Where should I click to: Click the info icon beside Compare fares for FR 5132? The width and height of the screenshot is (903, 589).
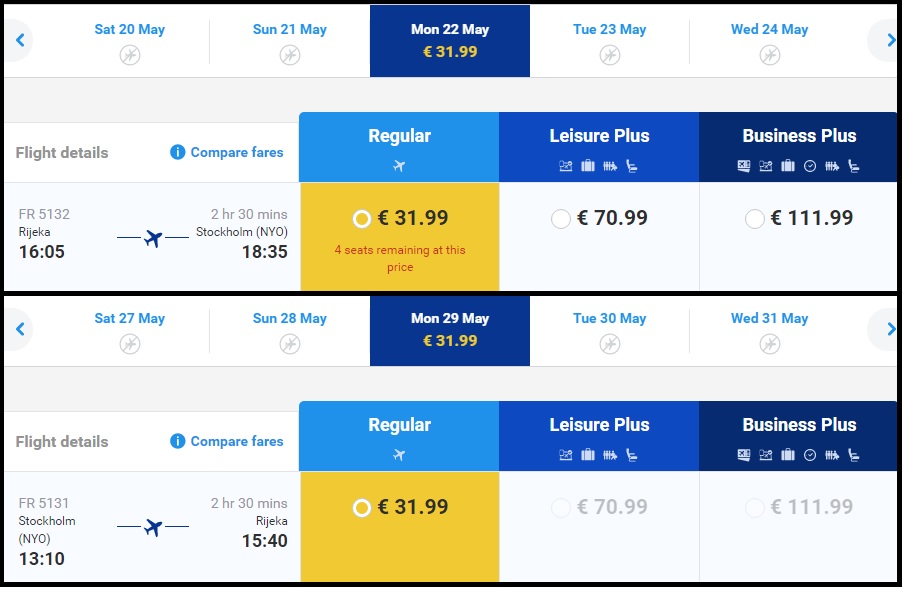178,152
